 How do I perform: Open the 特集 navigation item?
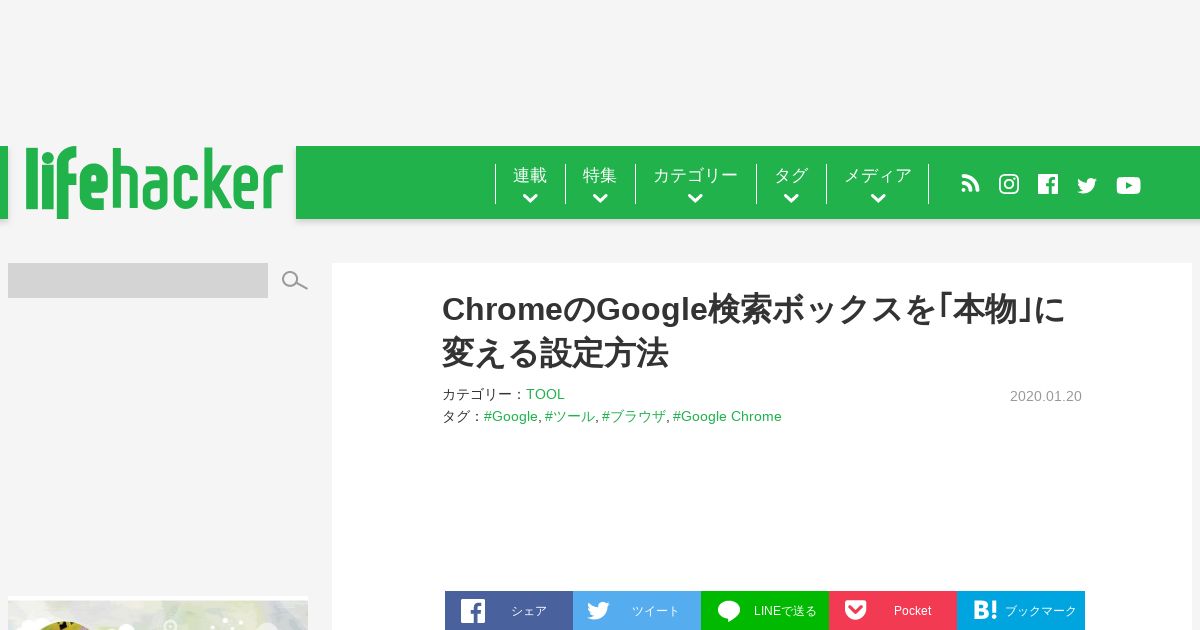(600, 175)
